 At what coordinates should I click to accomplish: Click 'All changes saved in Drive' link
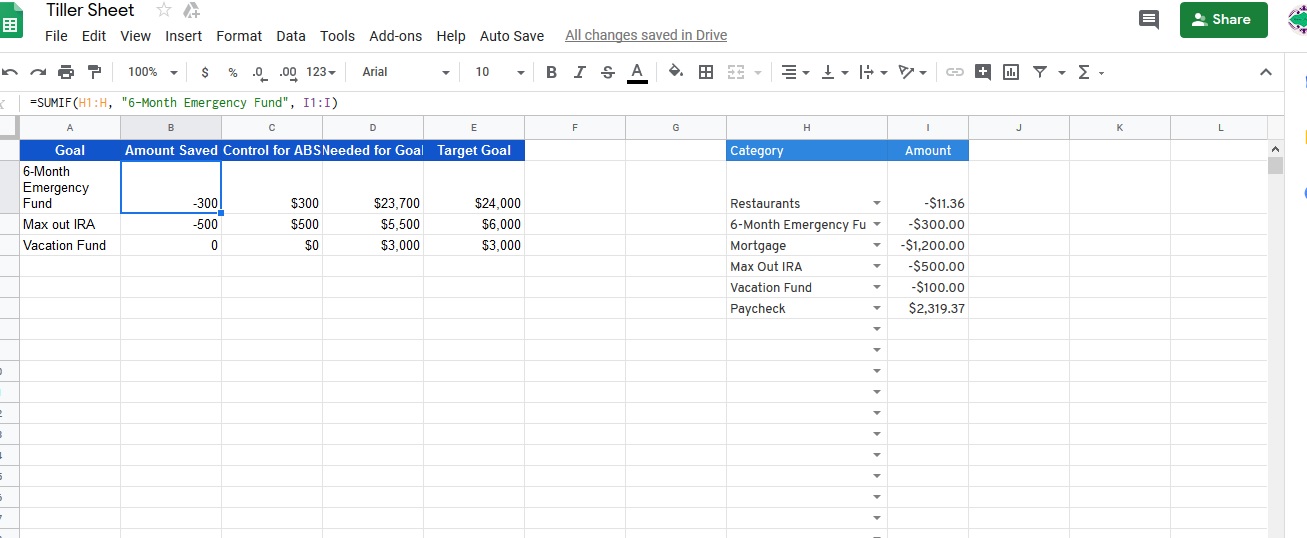click(x=646, y=36)
